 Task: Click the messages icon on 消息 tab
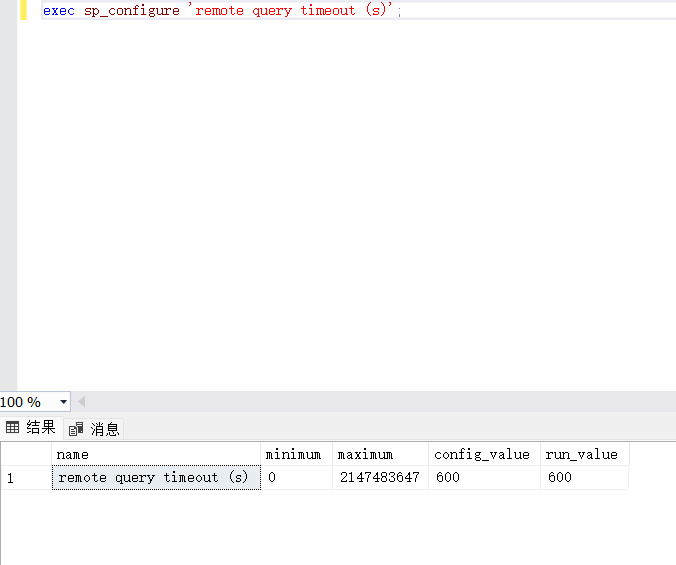(x=76, y=429)
